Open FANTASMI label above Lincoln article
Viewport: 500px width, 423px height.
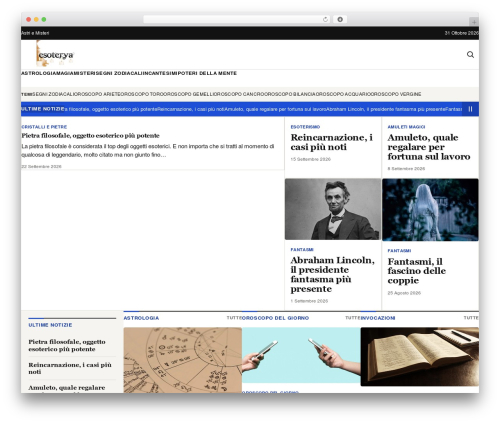302,250
